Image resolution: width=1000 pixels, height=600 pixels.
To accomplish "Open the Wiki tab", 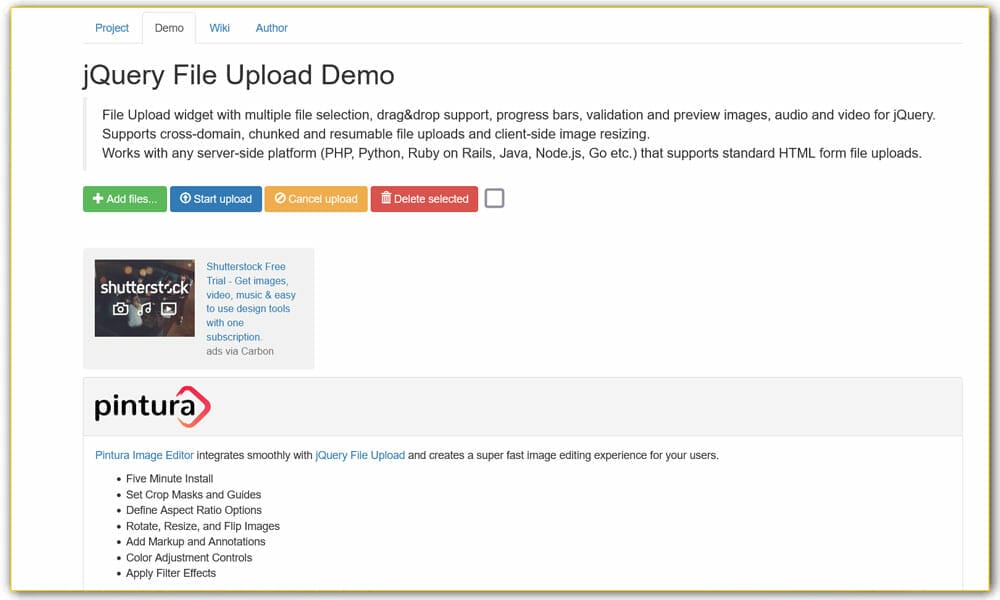I will [219, 28].
